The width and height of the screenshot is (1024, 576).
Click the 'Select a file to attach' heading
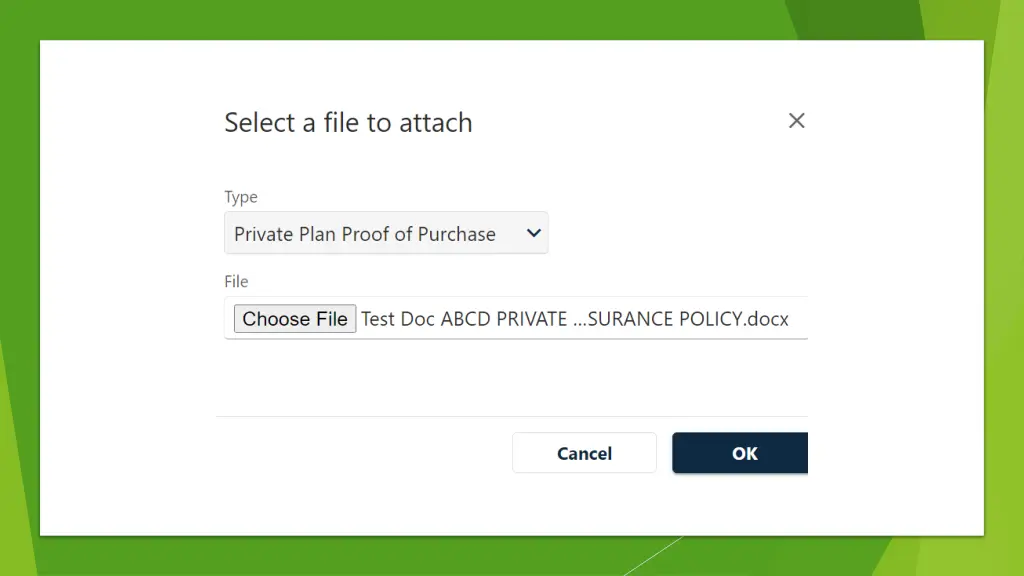click(348, 123)
